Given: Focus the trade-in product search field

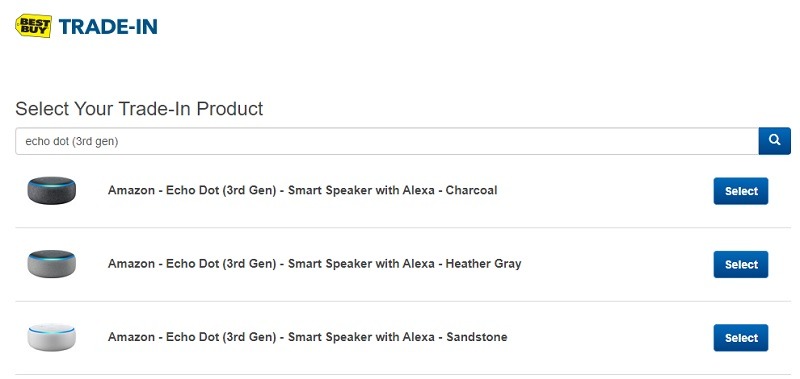Looking at the screenshot, I should click(x=387, y=141).
